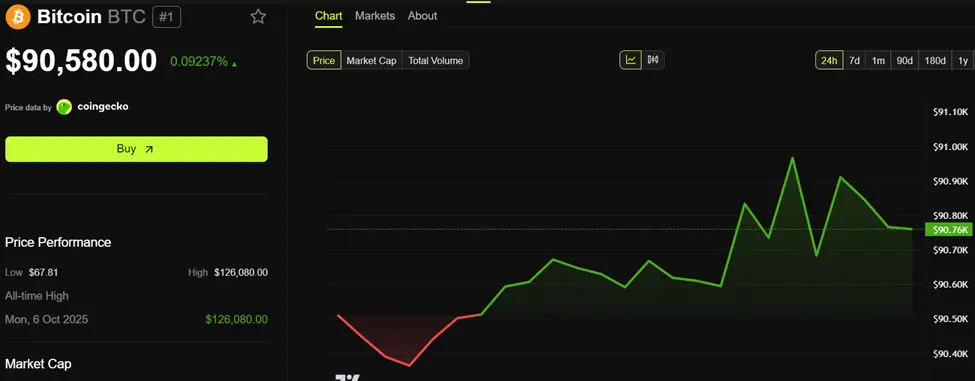Click the $90,580.00 price value
The height and width of the screenshot is (381, 975).
click(x=81, y=61)
